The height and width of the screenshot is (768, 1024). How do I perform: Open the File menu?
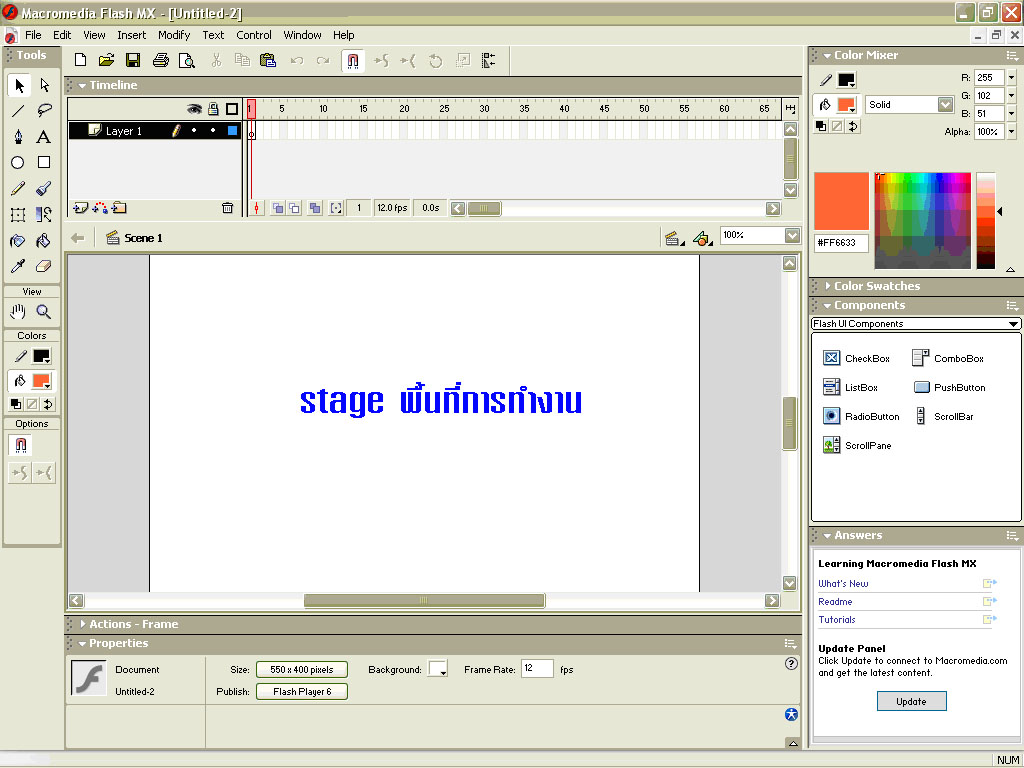click(x=33, y=35)
